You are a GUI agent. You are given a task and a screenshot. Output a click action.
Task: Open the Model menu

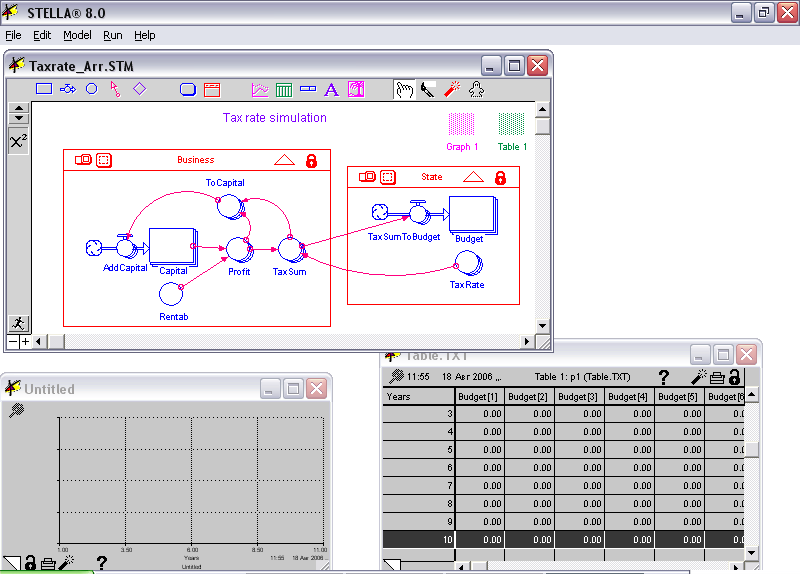click(x=77, y=35)
